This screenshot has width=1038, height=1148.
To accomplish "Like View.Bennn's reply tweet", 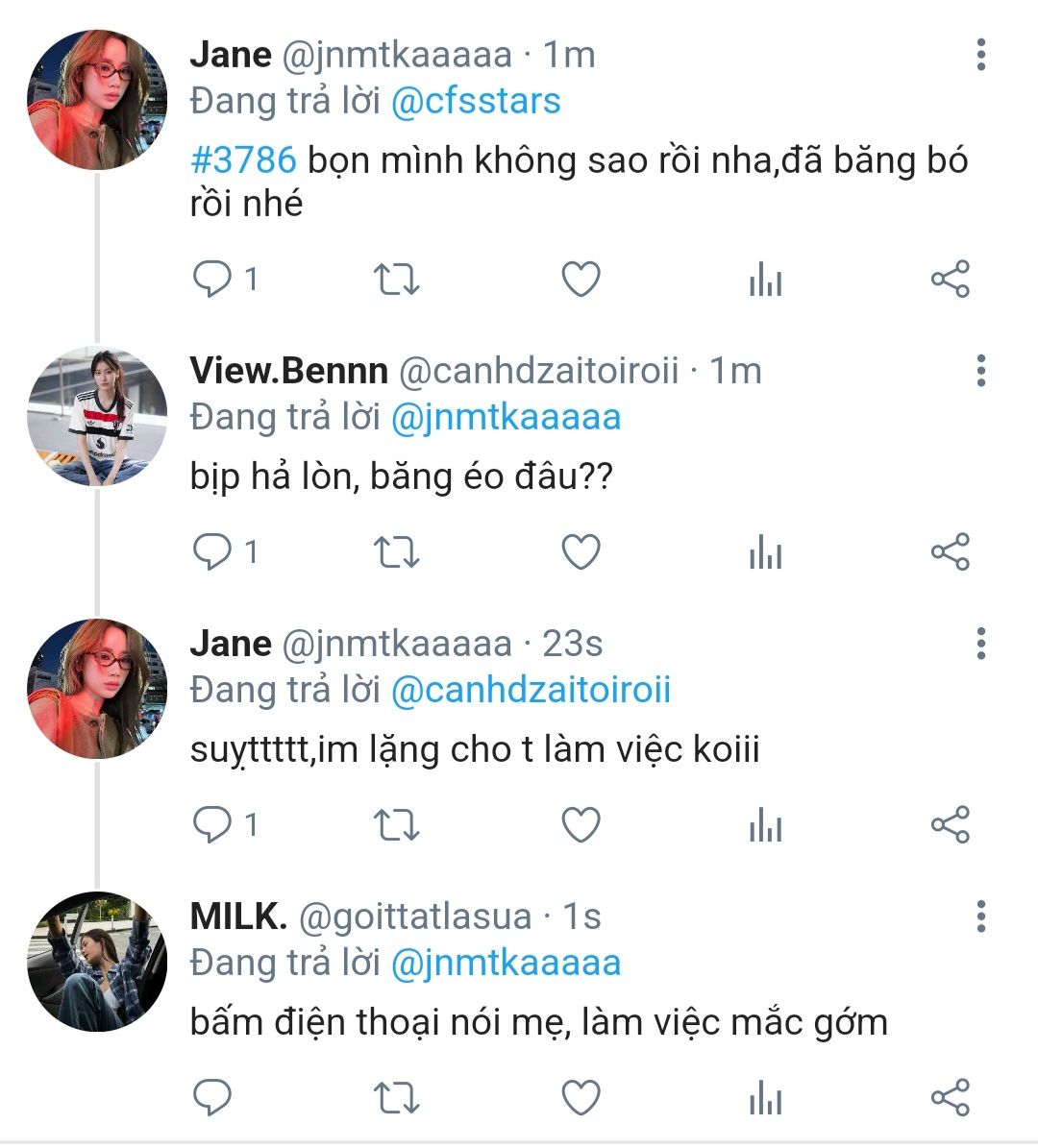I will pyautogui.click(x=581, y=552).
